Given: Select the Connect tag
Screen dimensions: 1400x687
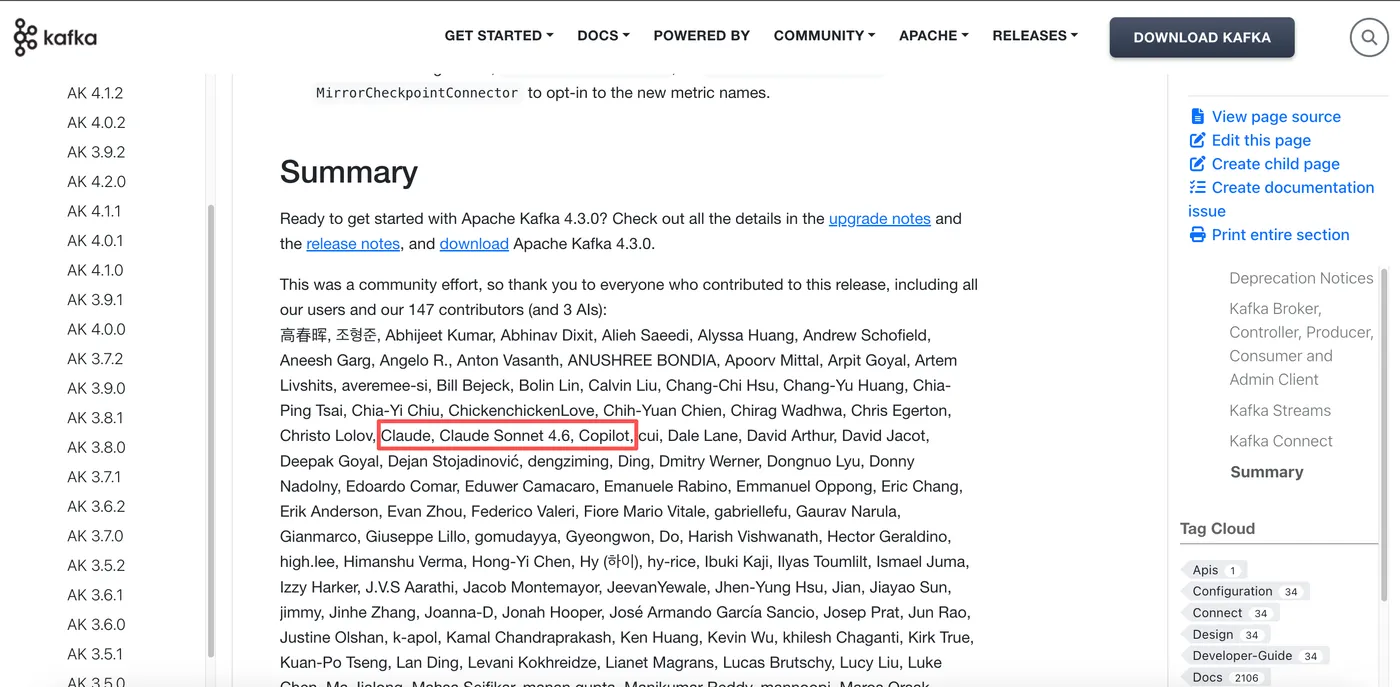Looking at the screenshot, I should click(x=1232, y=613).
